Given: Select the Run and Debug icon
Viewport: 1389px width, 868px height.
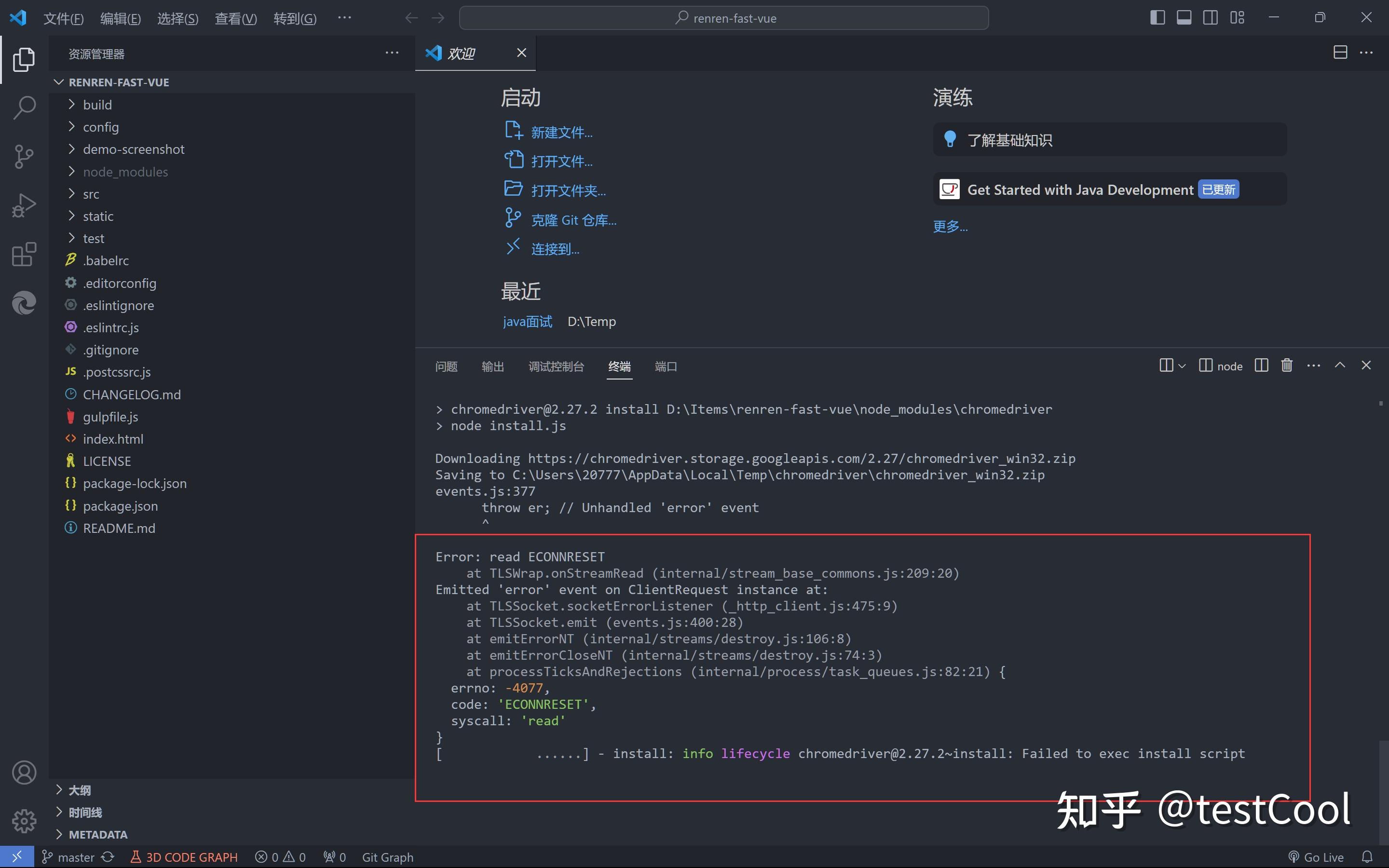Looking at the screenshot, I should point(24,205).
